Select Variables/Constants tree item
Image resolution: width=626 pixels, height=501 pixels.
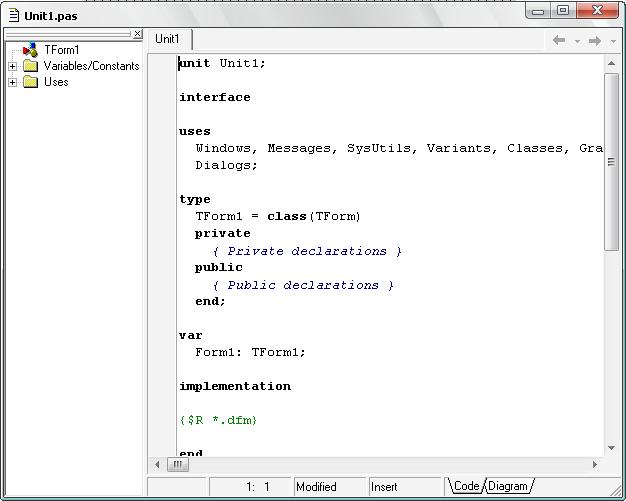(x=91, y=66)
